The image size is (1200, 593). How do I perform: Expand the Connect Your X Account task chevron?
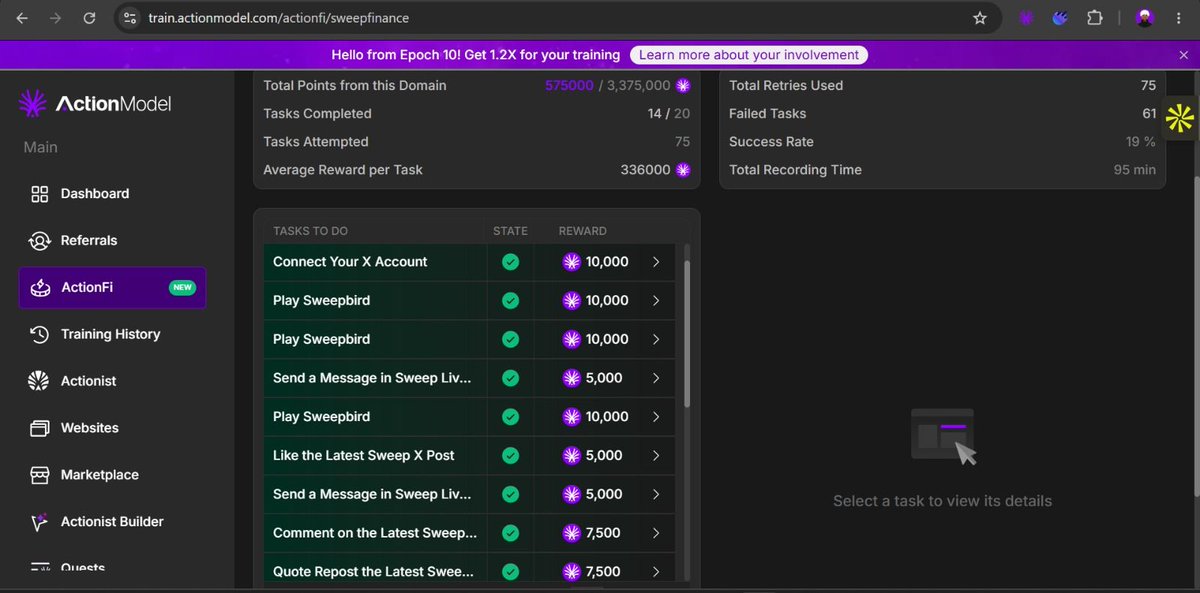pos(656,262)
